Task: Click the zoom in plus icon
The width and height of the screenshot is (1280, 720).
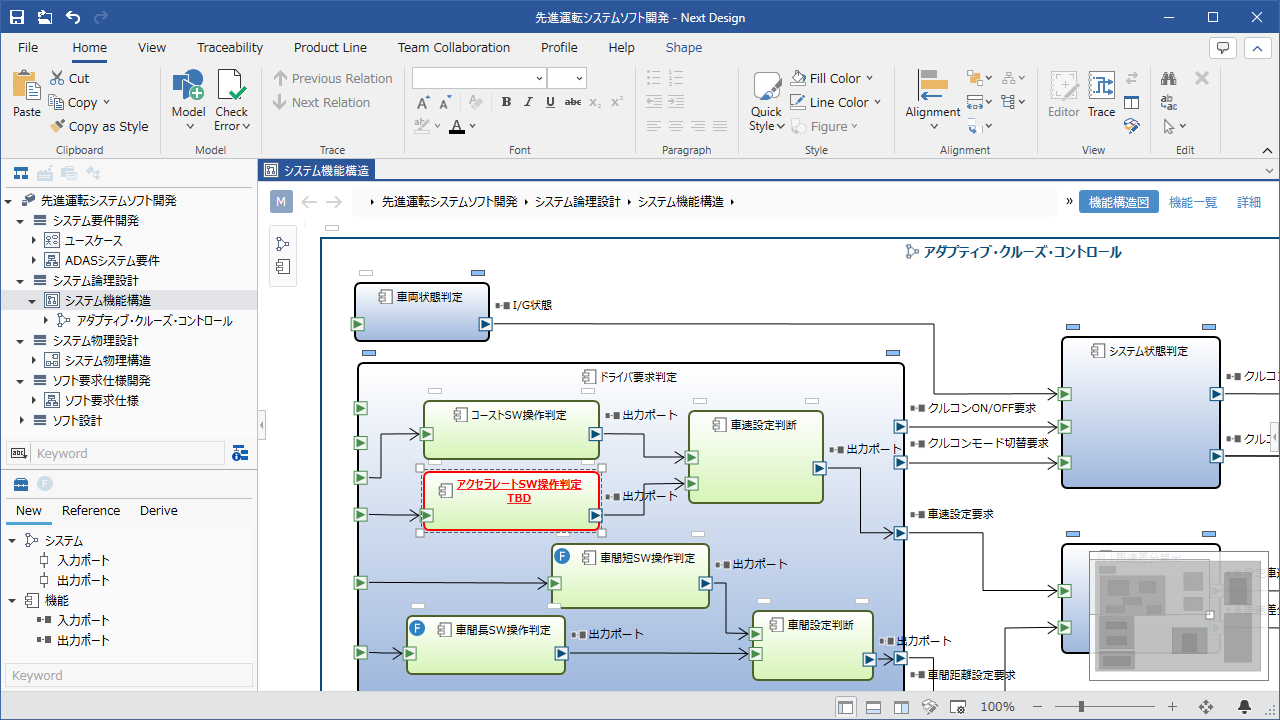Action: click(x=1173, y=707)
